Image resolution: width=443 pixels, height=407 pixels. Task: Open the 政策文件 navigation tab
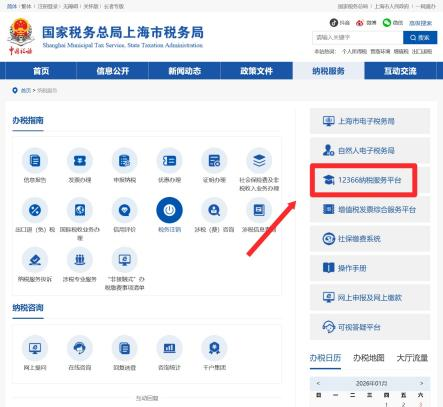point(256,71)
